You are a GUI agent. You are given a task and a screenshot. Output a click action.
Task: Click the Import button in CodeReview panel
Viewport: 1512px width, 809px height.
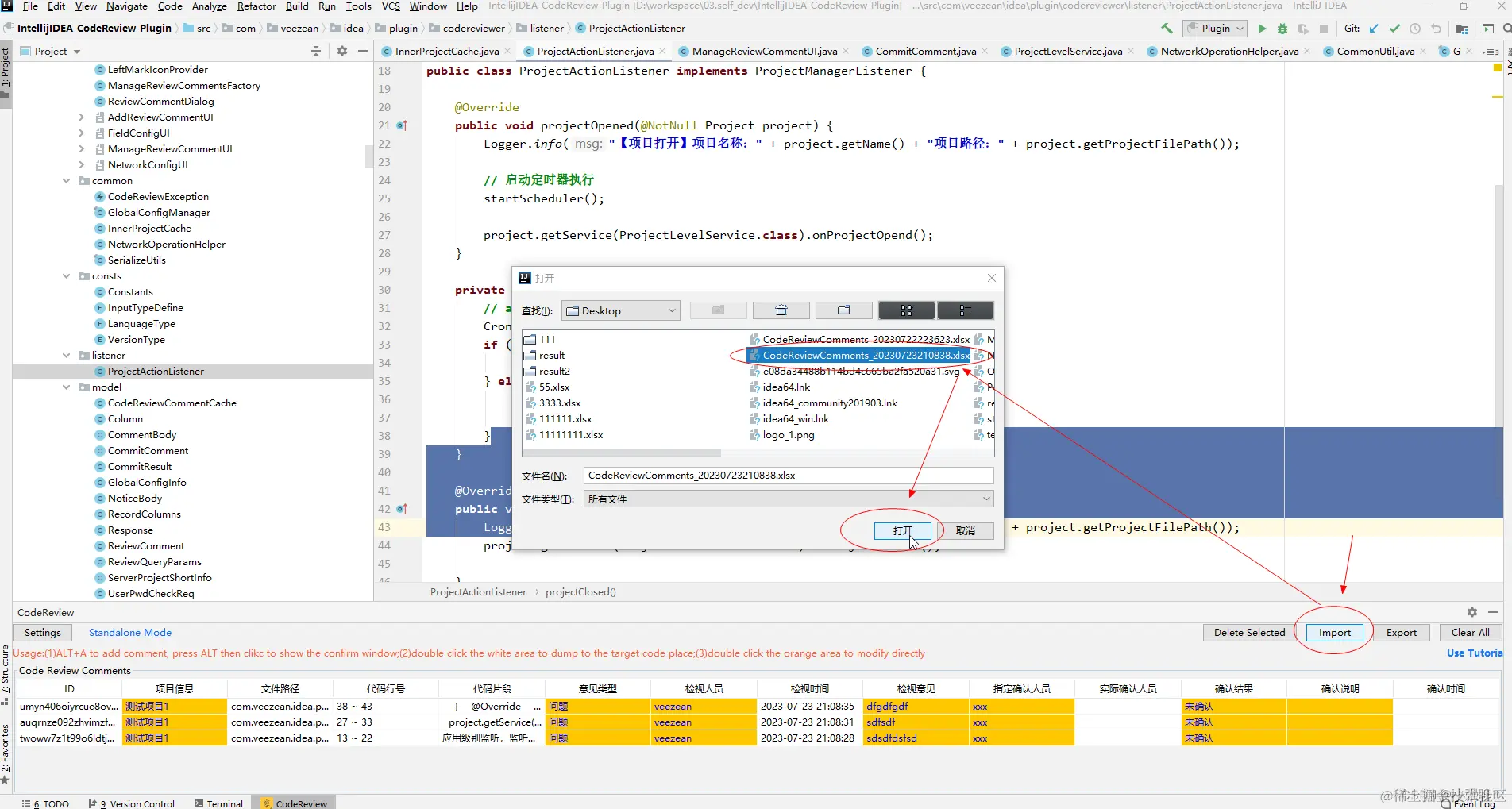(x=1334, y=633)
